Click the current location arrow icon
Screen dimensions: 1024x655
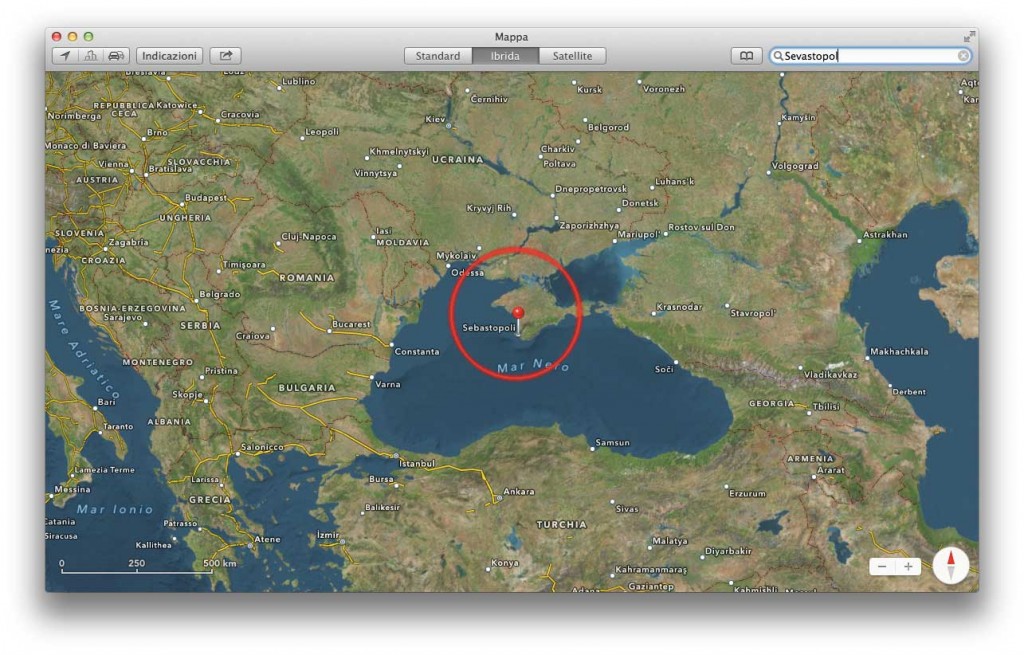tap(65, 56)
